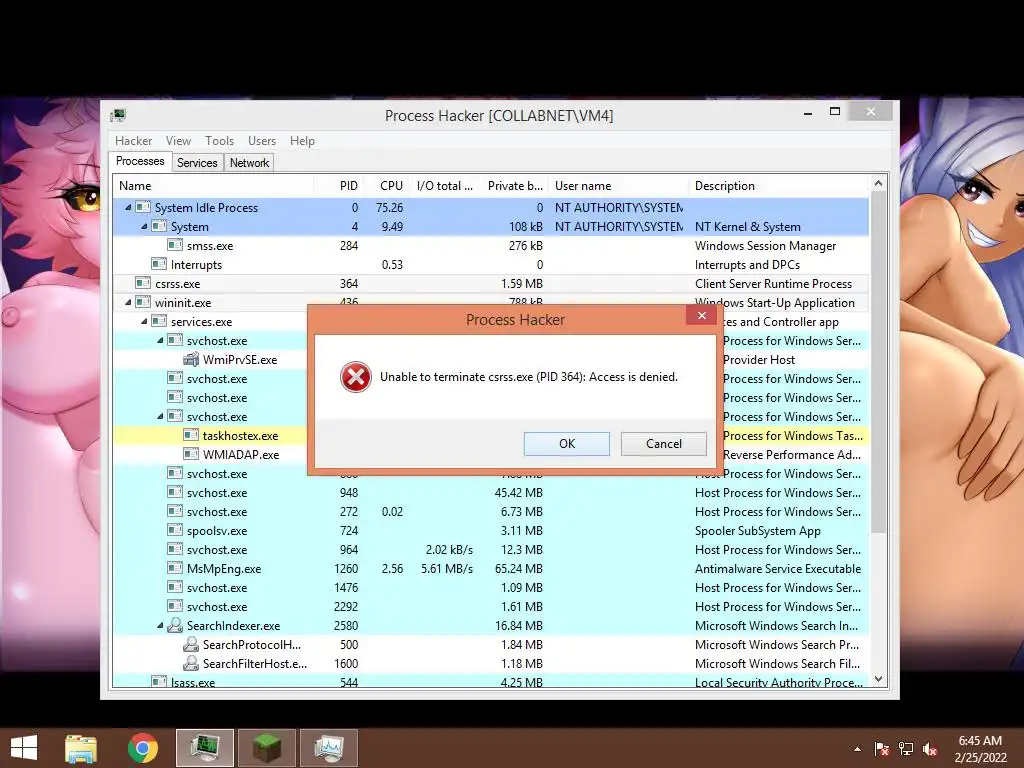The height and width of the screenshot is (768, 1024).
Task: Click the smss.exe process icon
Action: 175,245
